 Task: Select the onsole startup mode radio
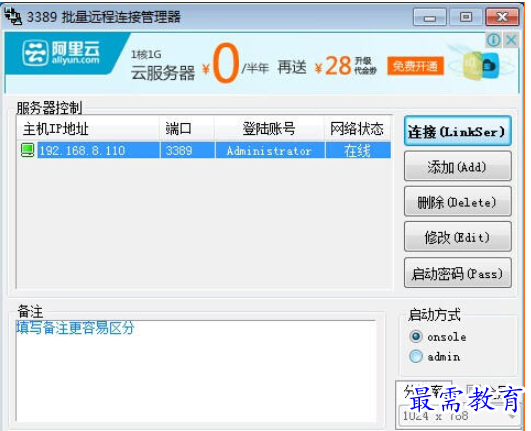pyautogui.click(x=416, y=337)
